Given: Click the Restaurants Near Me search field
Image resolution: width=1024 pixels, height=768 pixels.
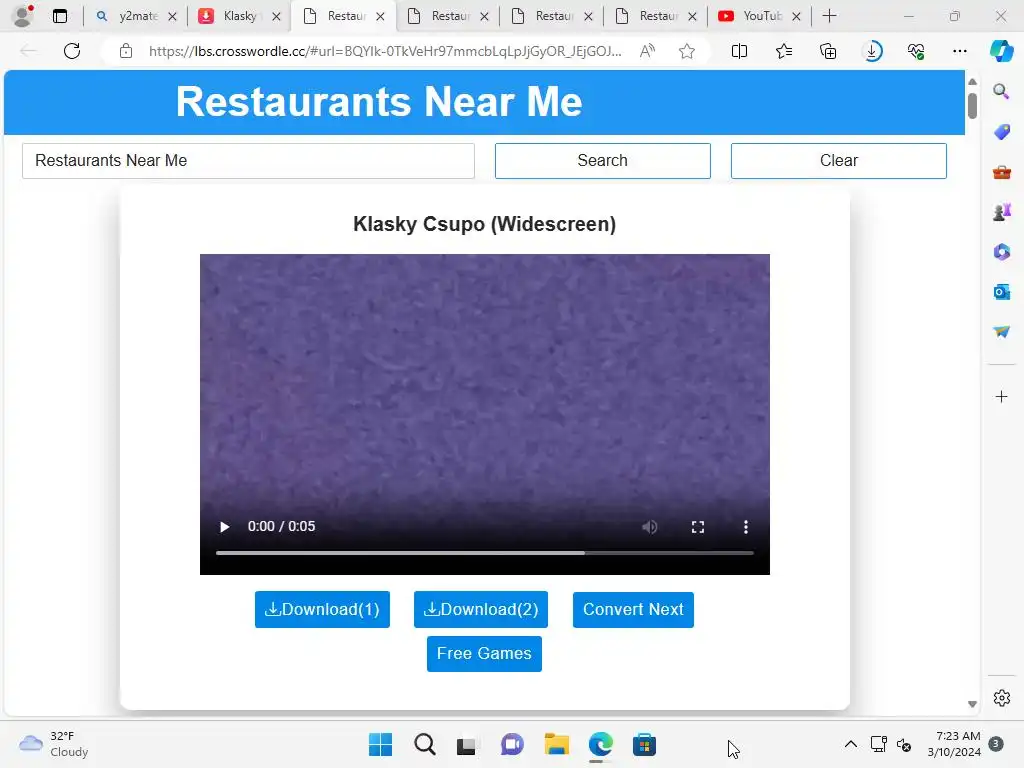Looking at the screenshot, I should (248, 161).
